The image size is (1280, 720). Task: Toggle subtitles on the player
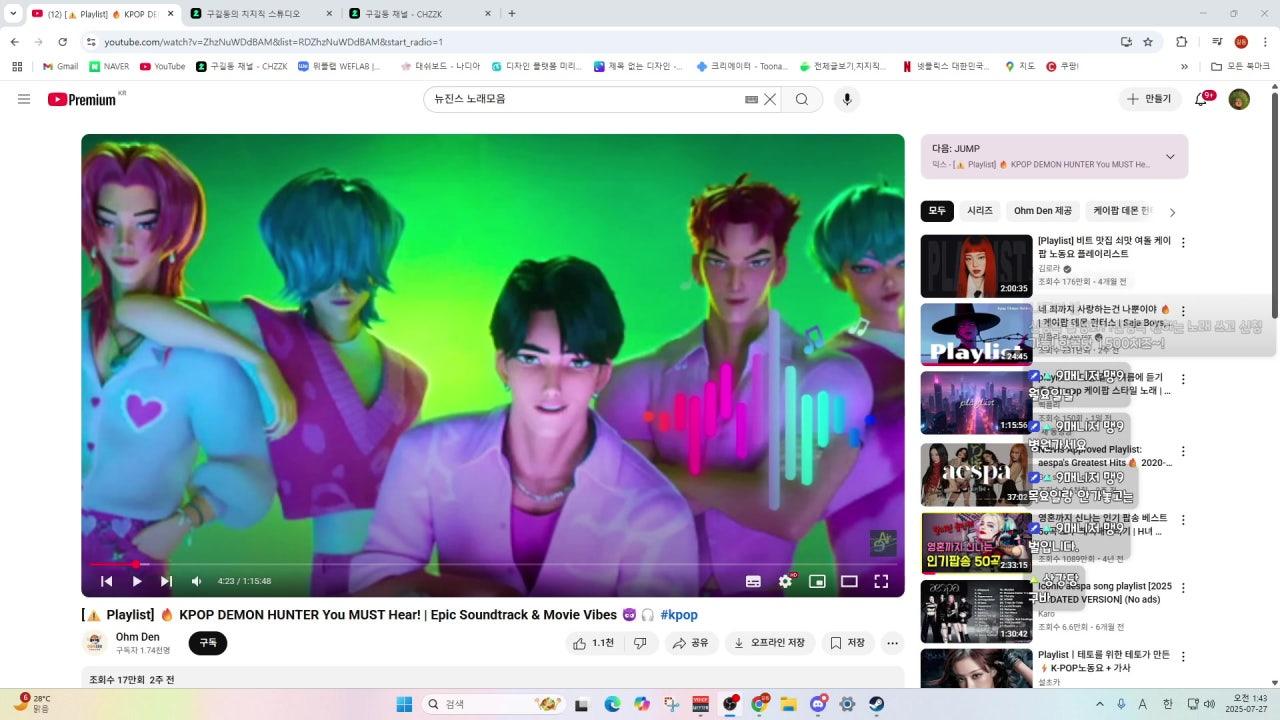[753, 581]
